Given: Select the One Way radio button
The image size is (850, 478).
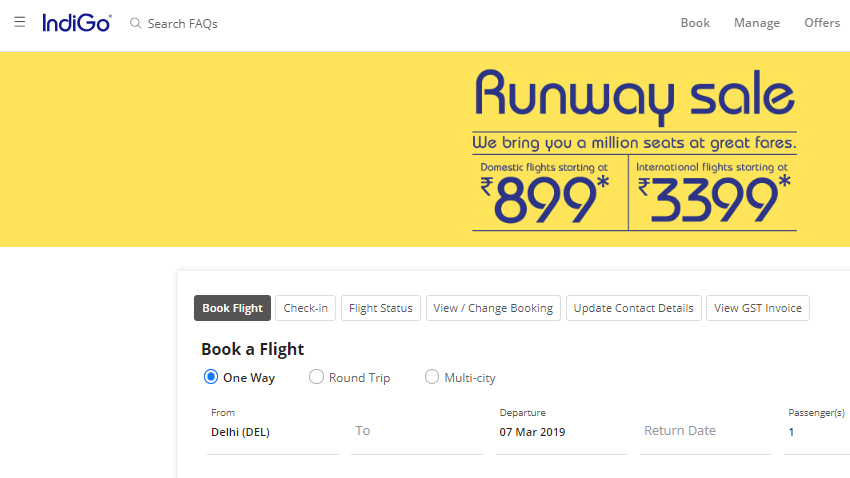Looking at the screenshot, I should (211, 377).
